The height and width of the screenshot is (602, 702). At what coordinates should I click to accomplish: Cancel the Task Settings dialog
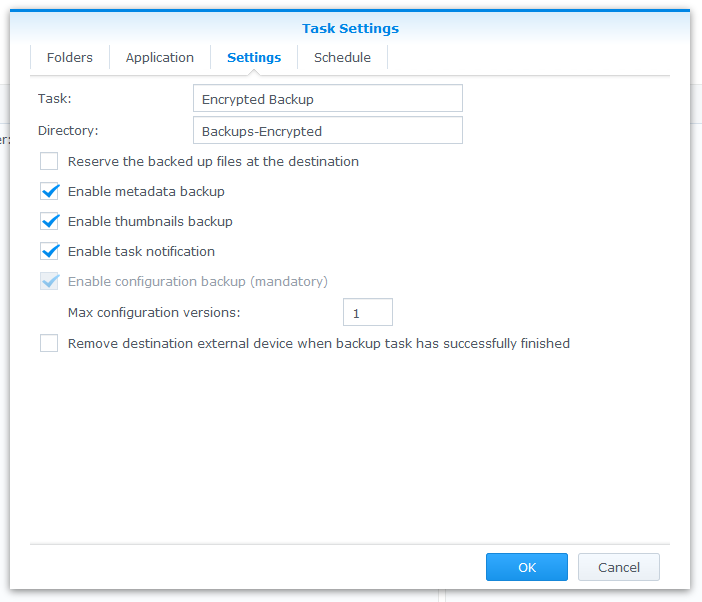[x=618, y=567]
